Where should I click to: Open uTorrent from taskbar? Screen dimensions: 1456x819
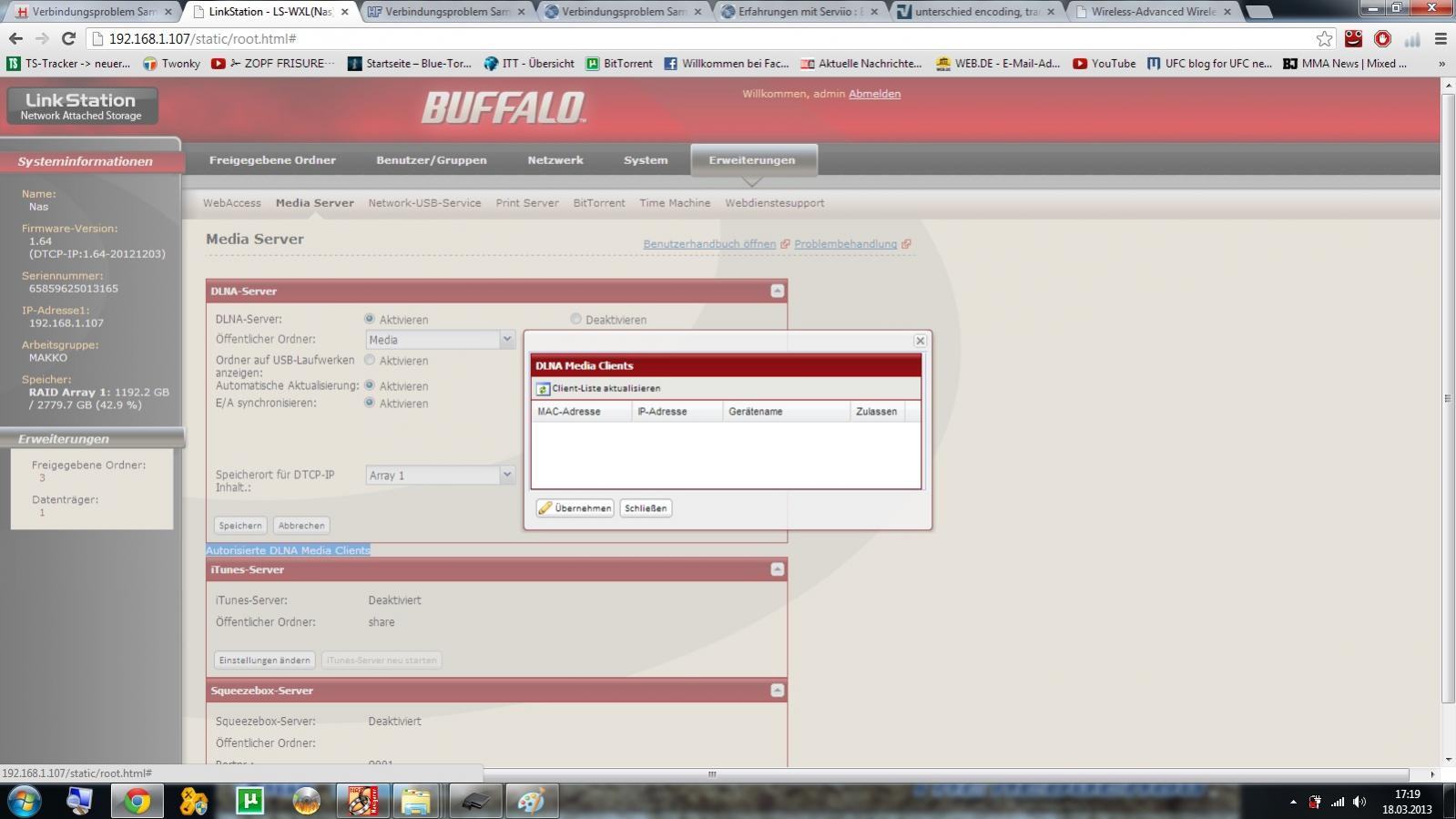tap(249, 801)
